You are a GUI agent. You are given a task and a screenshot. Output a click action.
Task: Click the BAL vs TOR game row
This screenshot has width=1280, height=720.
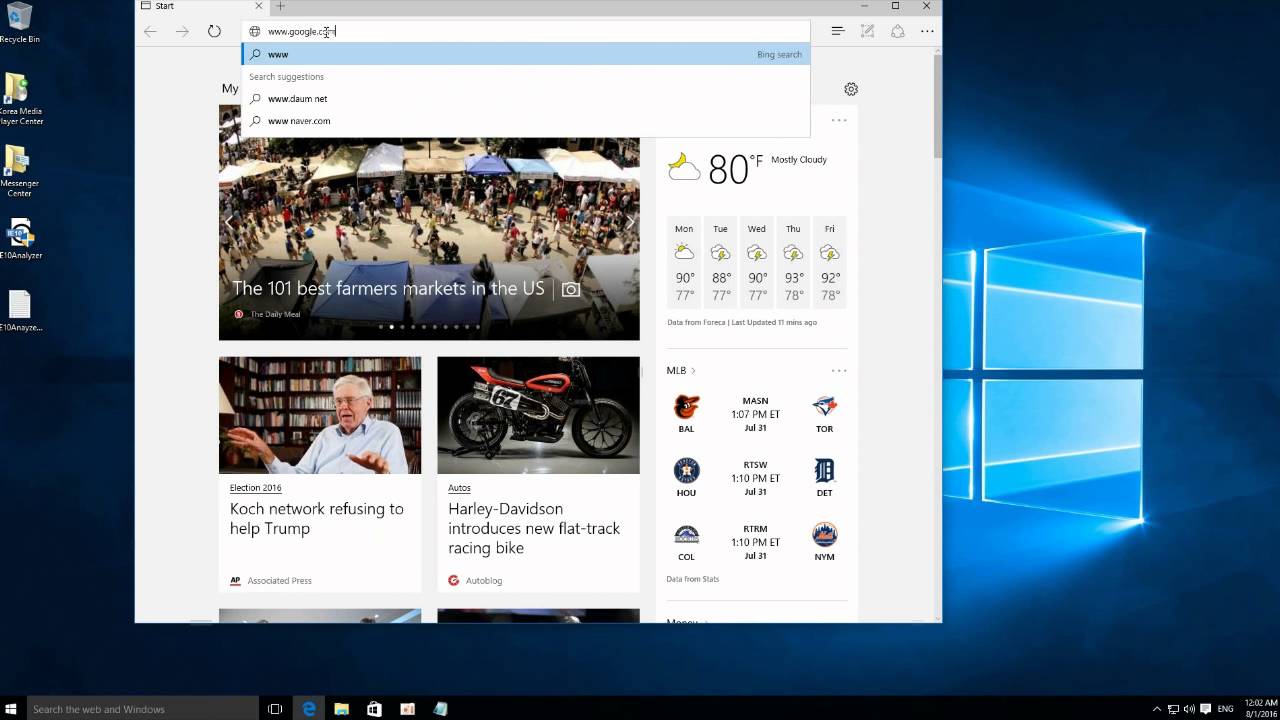point(756,414)
